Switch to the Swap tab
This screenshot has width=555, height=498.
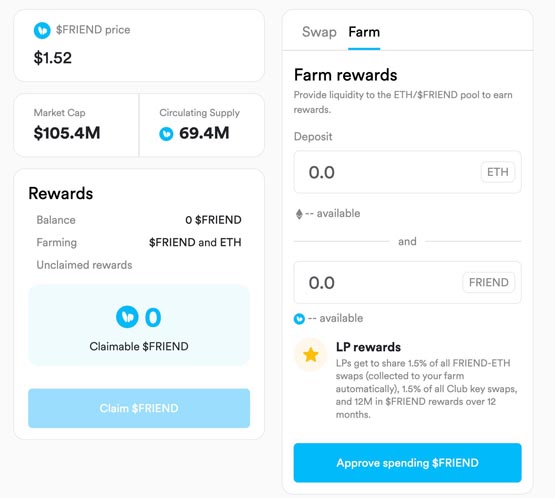tap(319, 32)
